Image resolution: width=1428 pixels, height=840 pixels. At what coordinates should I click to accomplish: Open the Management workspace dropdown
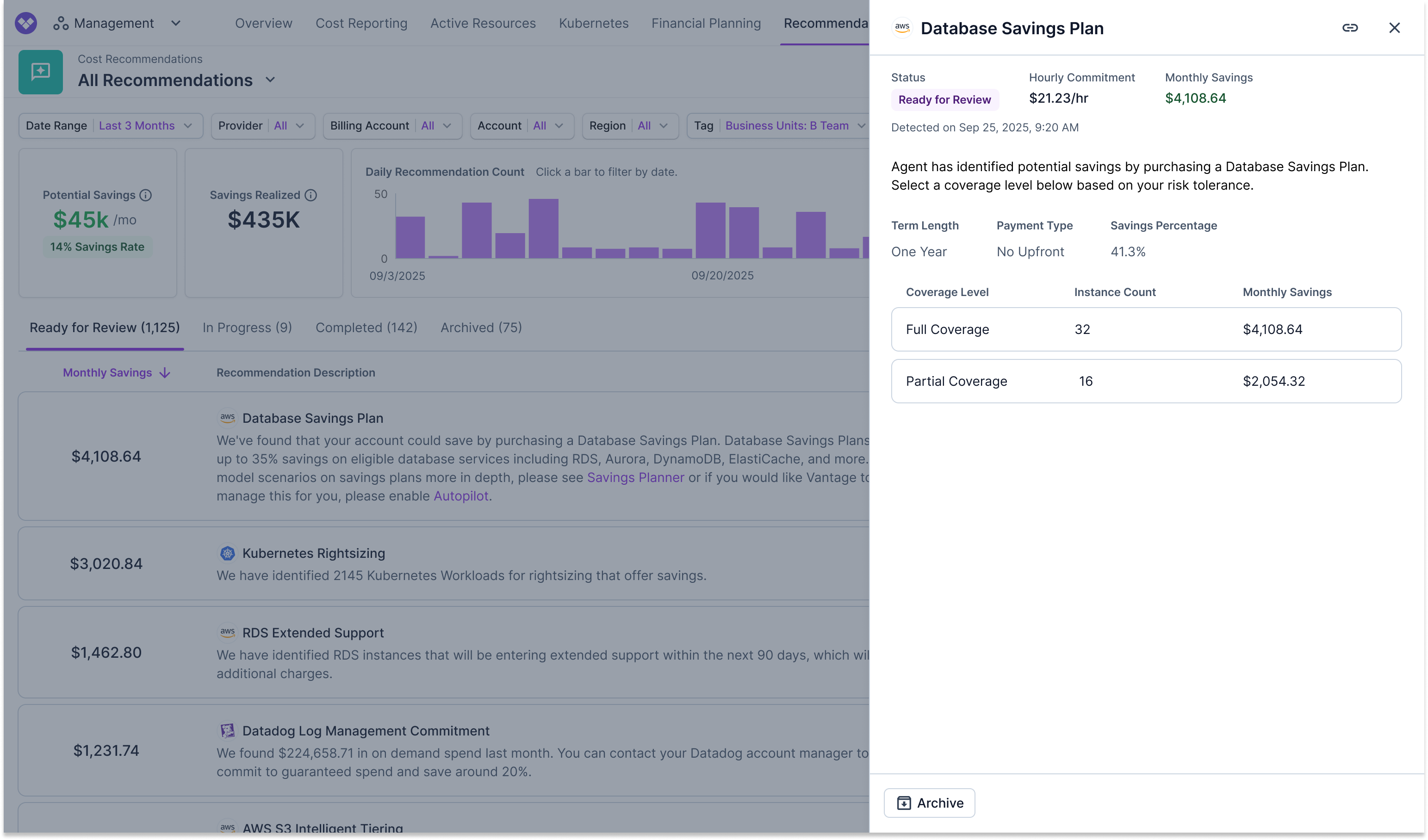(176, 23)
